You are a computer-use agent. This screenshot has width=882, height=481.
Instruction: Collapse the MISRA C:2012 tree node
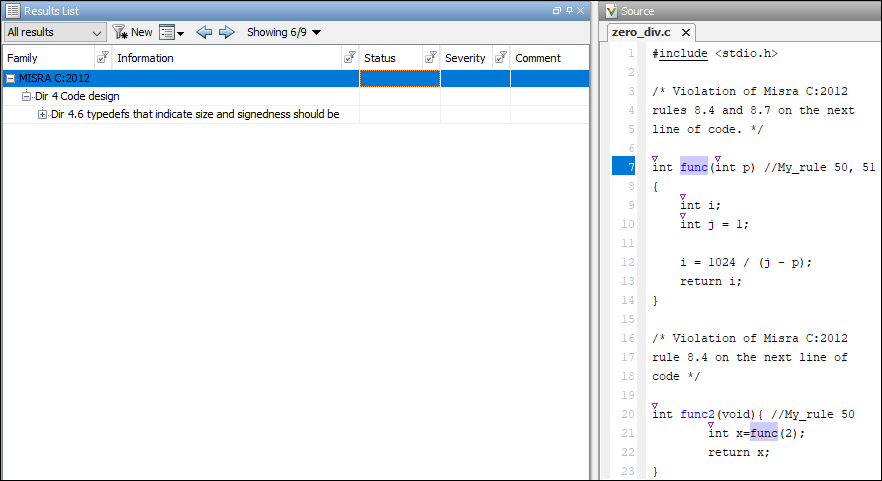pyautogui.click(x=10, y=78)
